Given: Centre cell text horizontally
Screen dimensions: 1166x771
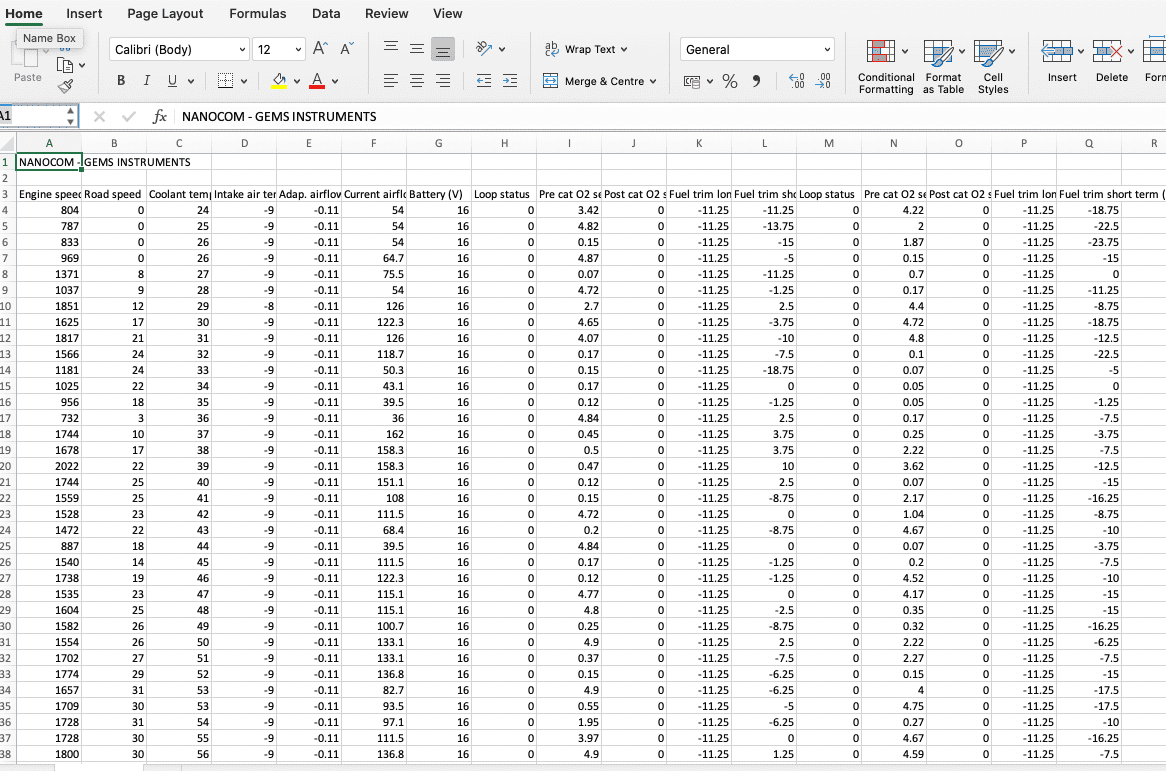Looking at the screenshot, I should pyautogui.click(x=417, y=81).
